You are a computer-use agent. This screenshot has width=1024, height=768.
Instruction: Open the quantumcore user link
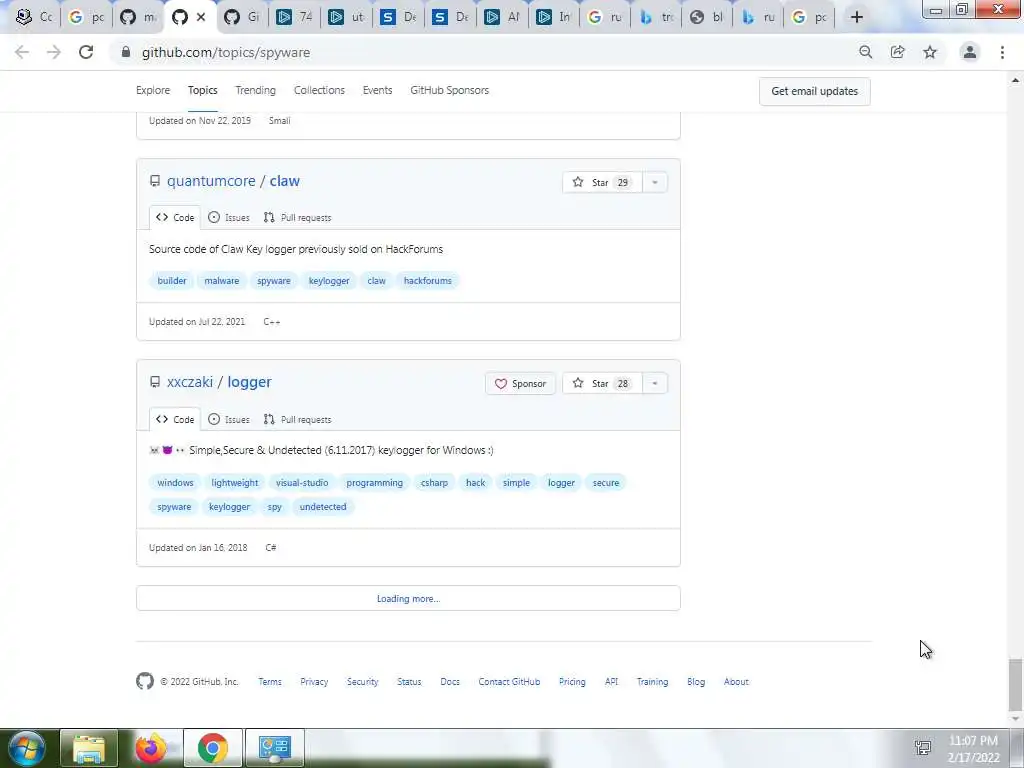pyautogui.click(x=211, y=181)
